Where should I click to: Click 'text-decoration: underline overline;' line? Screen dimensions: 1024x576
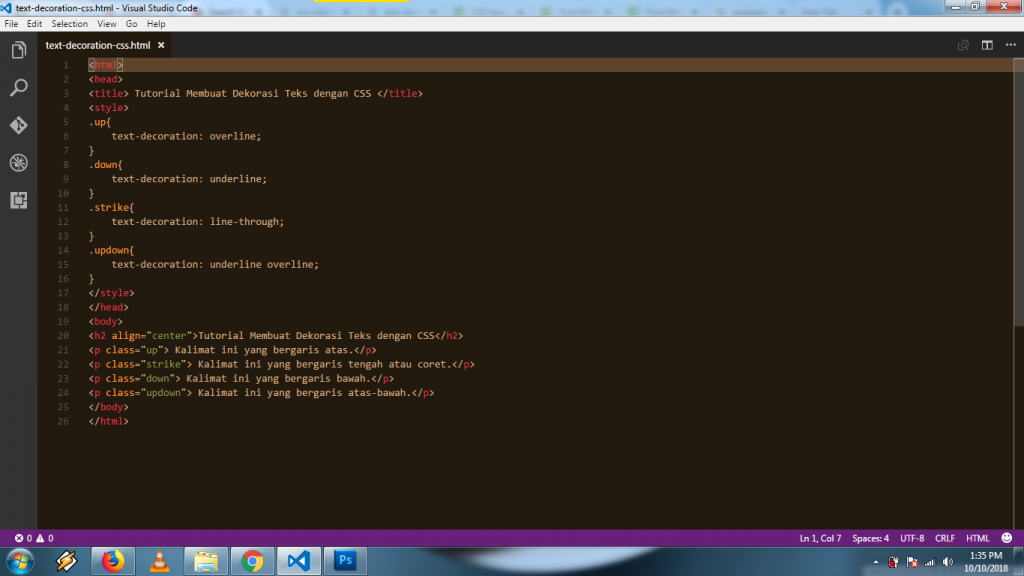point(215,264)
